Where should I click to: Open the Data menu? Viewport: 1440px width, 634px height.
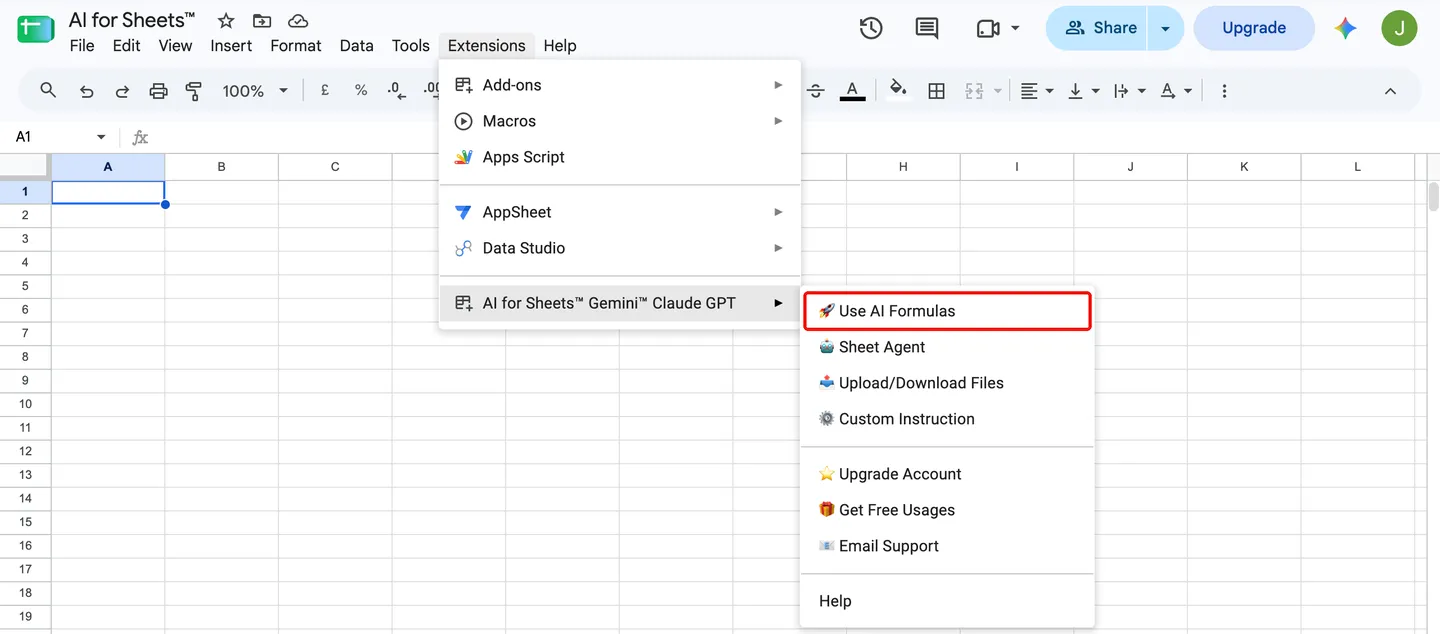pos(356,45)
